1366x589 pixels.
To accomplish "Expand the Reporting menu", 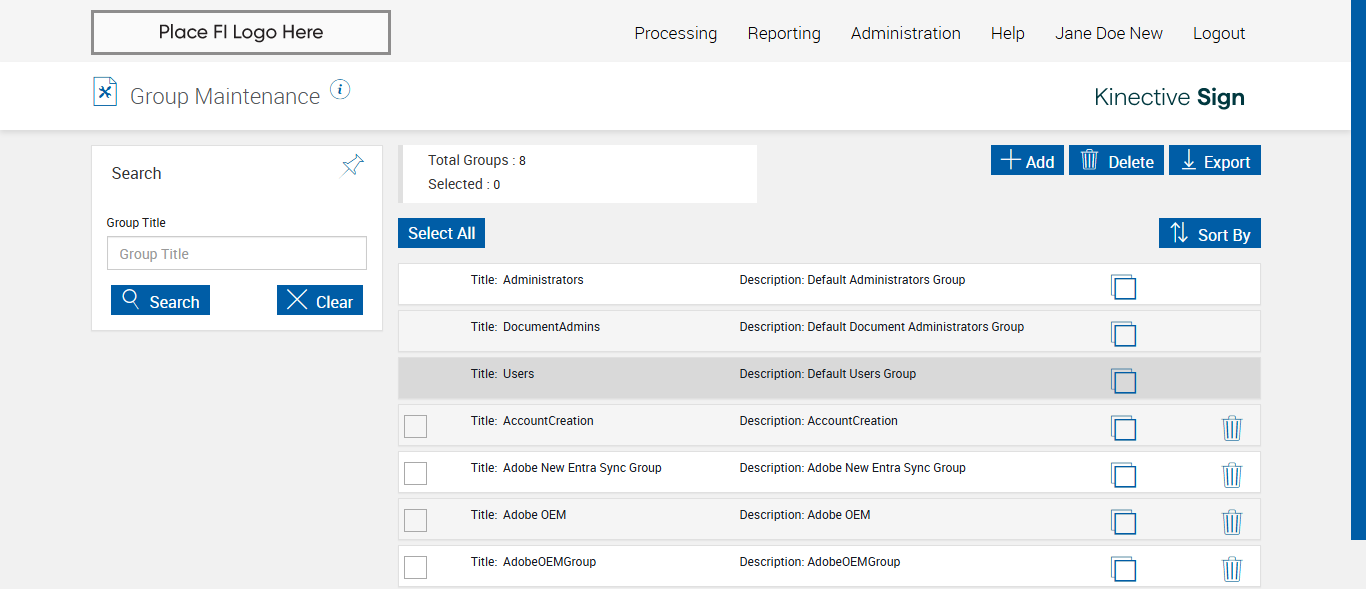I will [784, 33].
